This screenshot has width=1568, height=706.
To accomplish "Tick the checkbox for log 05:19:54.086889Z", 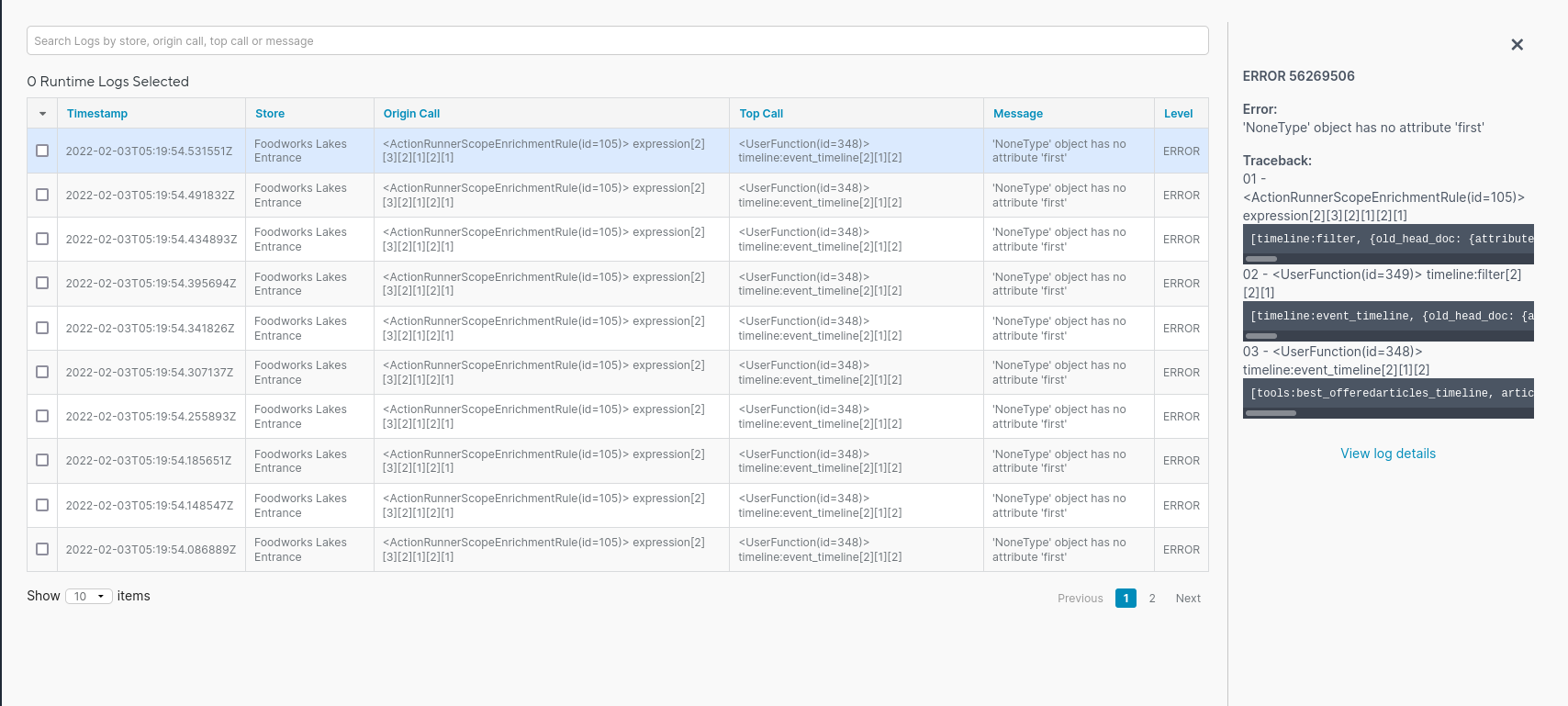I will 42,549.
